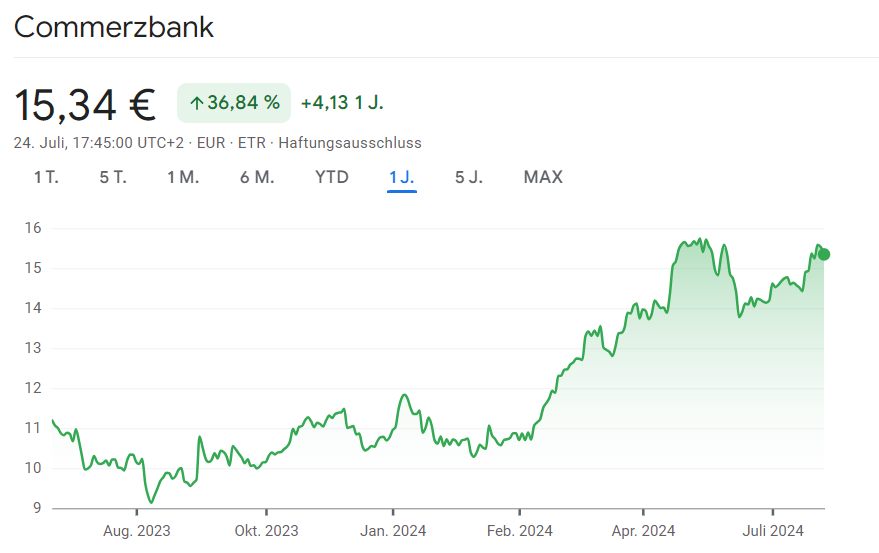This screenshot has width=879, height=553.
Task: Click the active 1 J. tab
Action: point(401,177)
